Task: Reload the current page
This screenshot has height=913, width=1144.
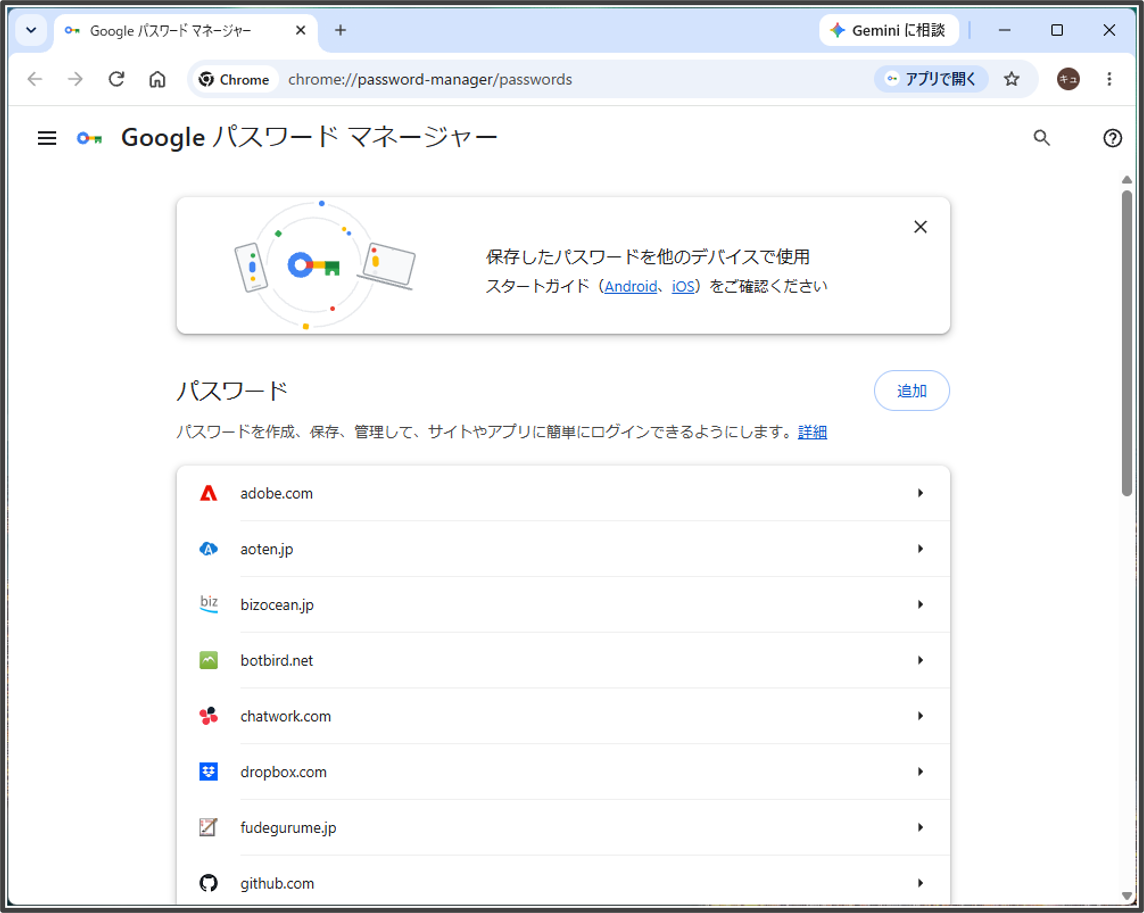Action: (116, 79)
